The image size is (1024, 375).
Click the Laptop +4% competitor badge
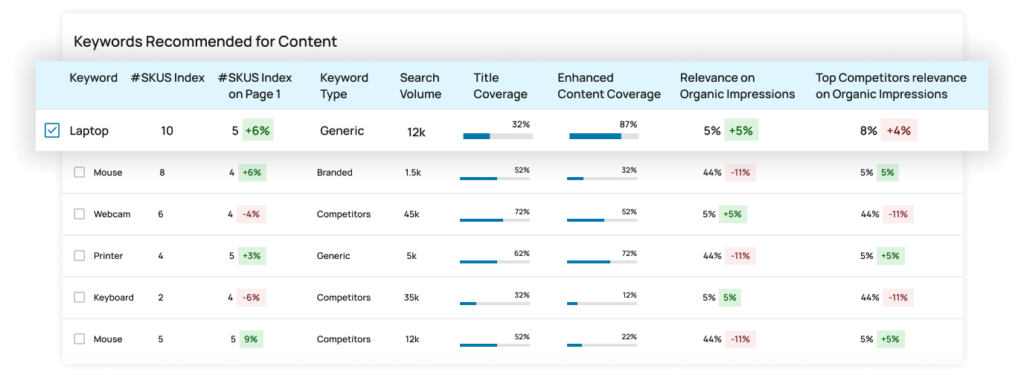(x=899, y=131)
